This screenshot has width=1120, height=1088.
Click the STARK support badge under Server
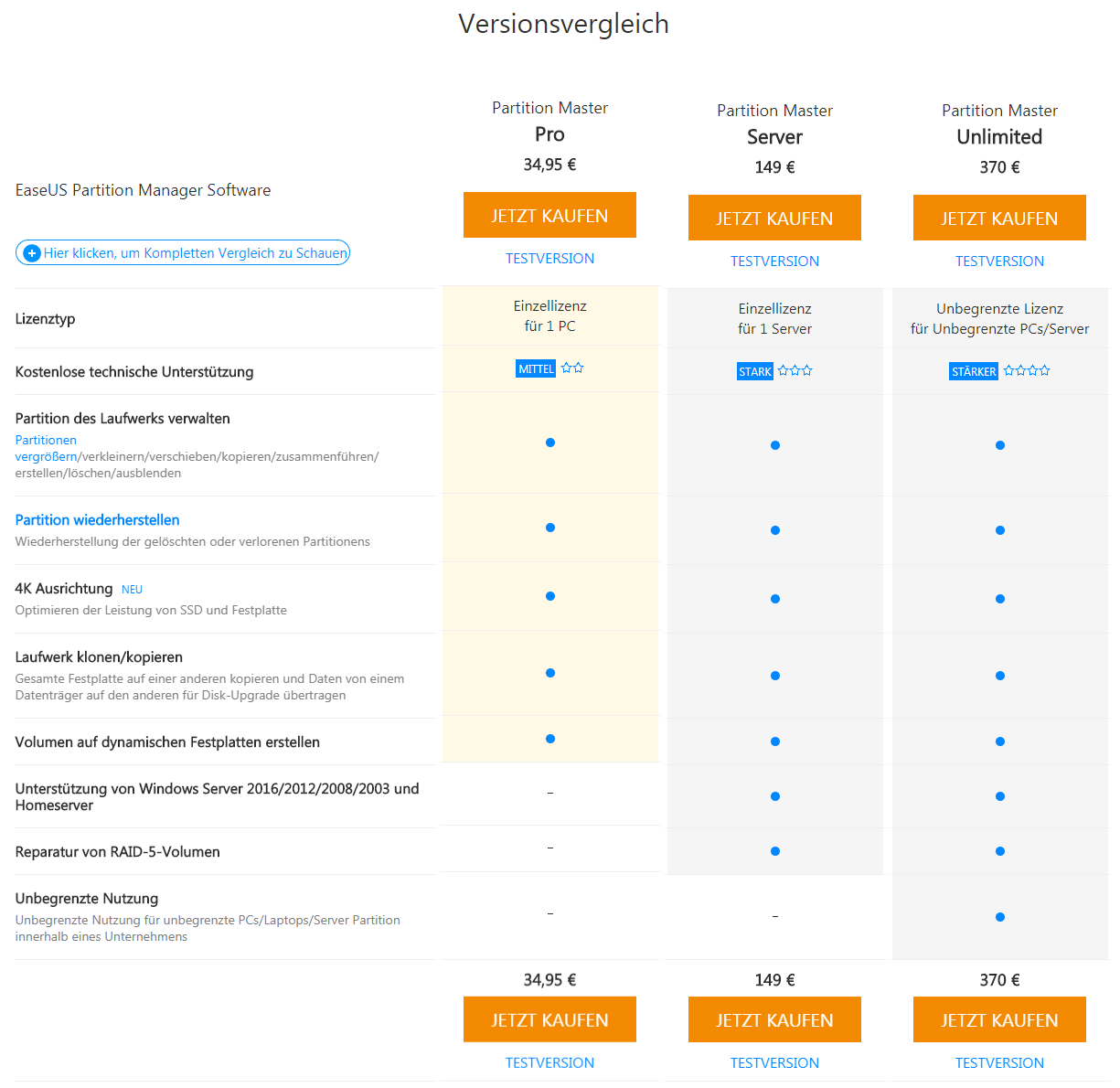point(755,371)
